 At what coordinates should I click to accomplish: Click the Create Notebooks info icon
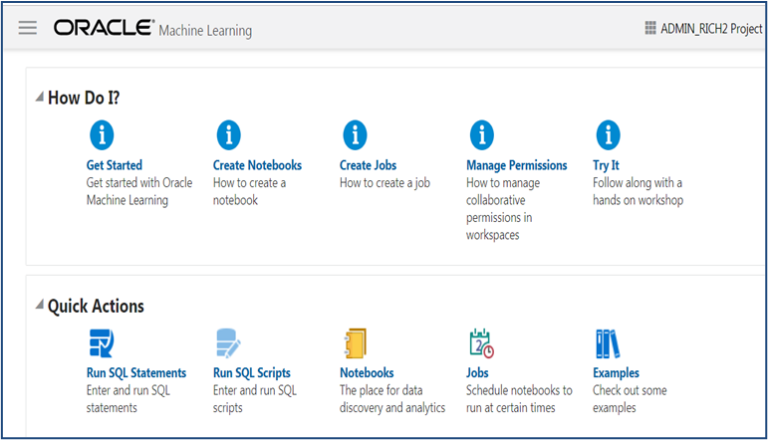coord(229,134)
